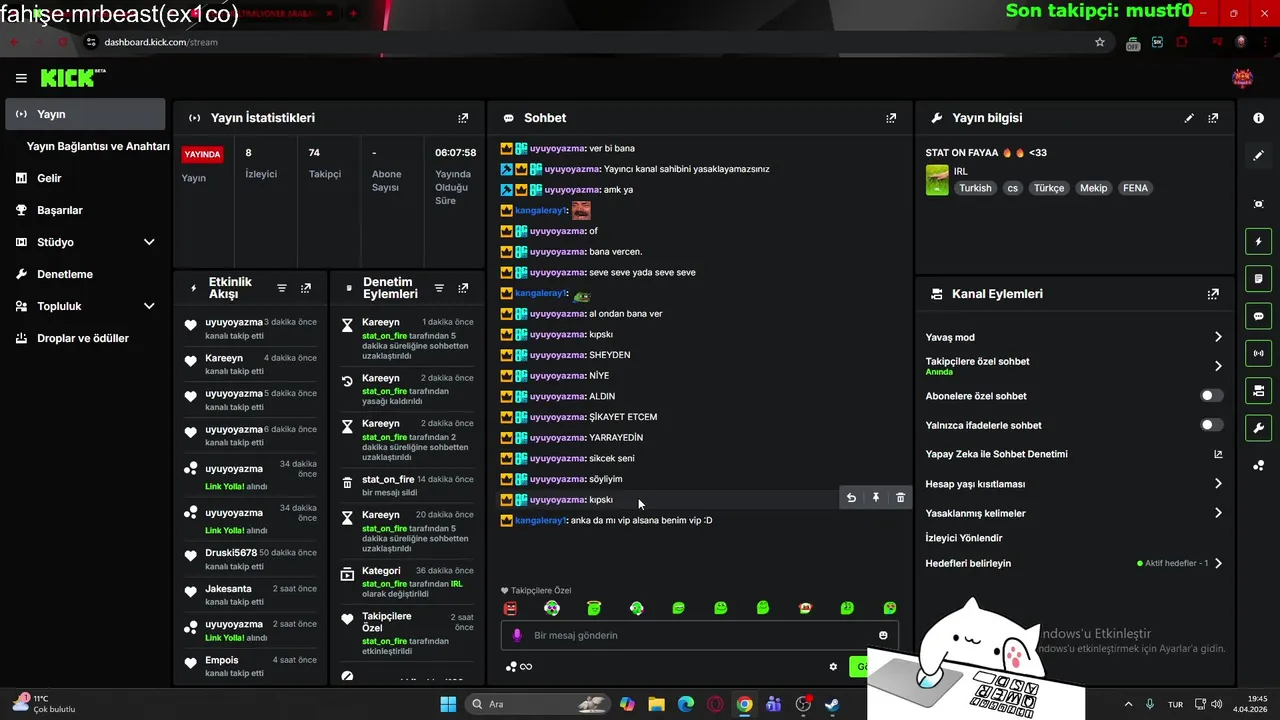Open Yayın Bağlantısı ve Anahtarı page
Image resolution: width=1280 pixels, height=720 pixels.
[x=98, y=146]
